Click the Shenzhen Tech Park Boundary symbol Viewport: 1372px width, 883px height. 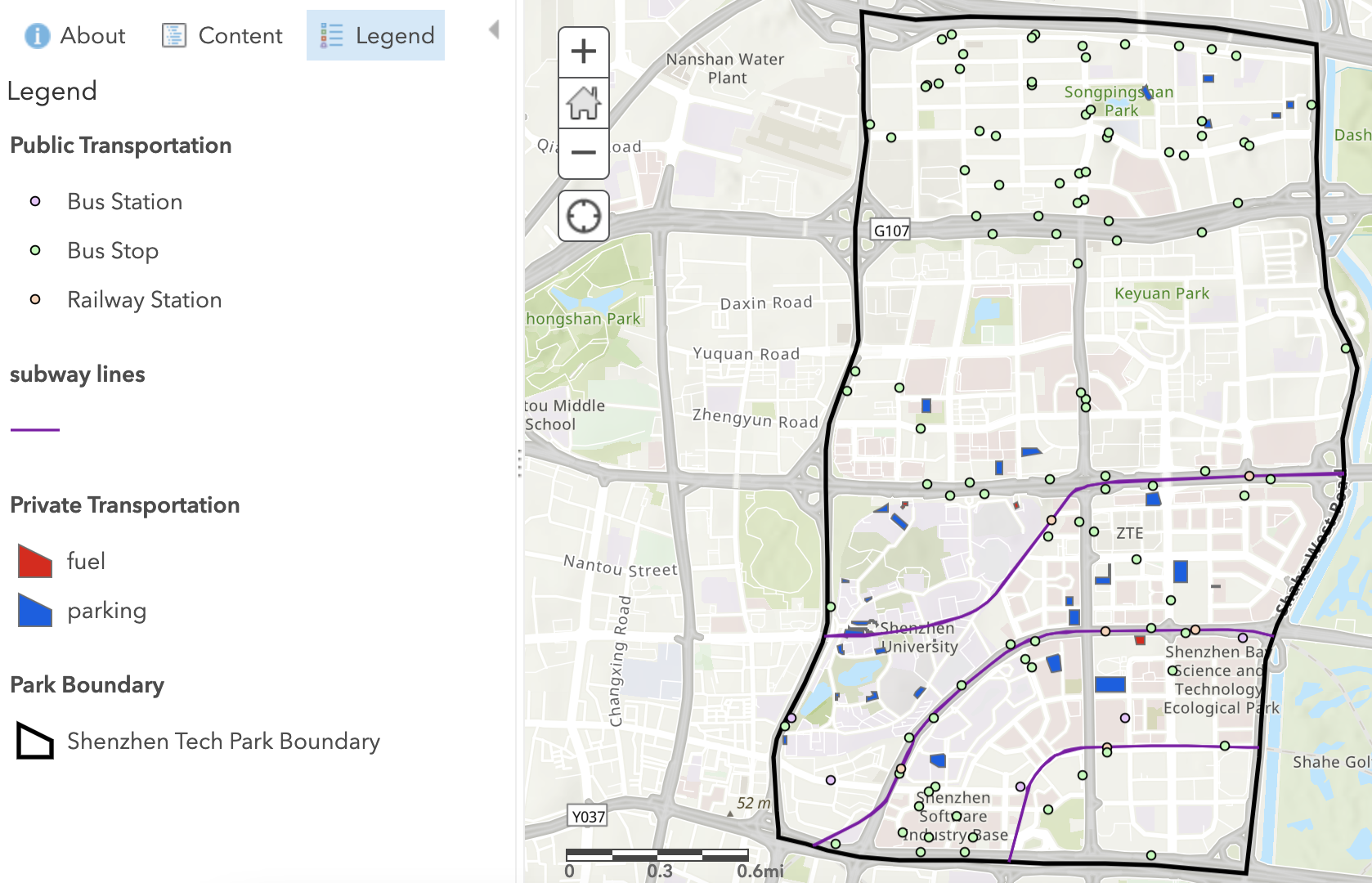(x=35, y=742)
